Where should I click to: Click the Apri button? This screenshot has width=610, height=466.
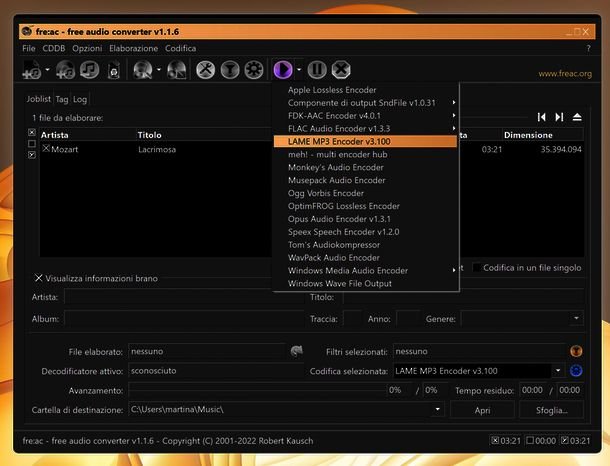click(x=482, y=410)
